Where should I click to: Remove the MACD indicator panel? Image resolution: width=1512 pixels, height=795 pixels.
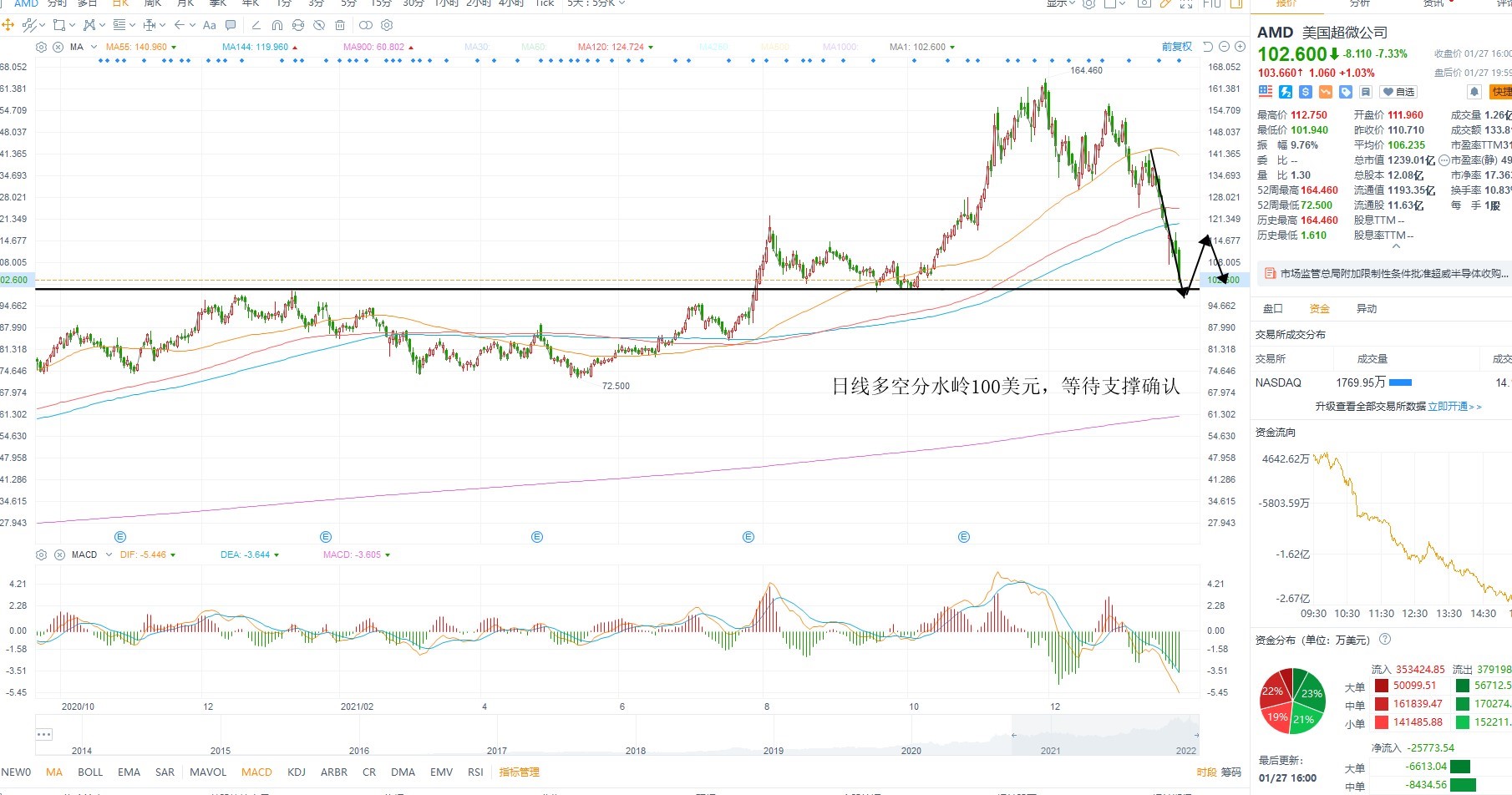coord(59,554)
